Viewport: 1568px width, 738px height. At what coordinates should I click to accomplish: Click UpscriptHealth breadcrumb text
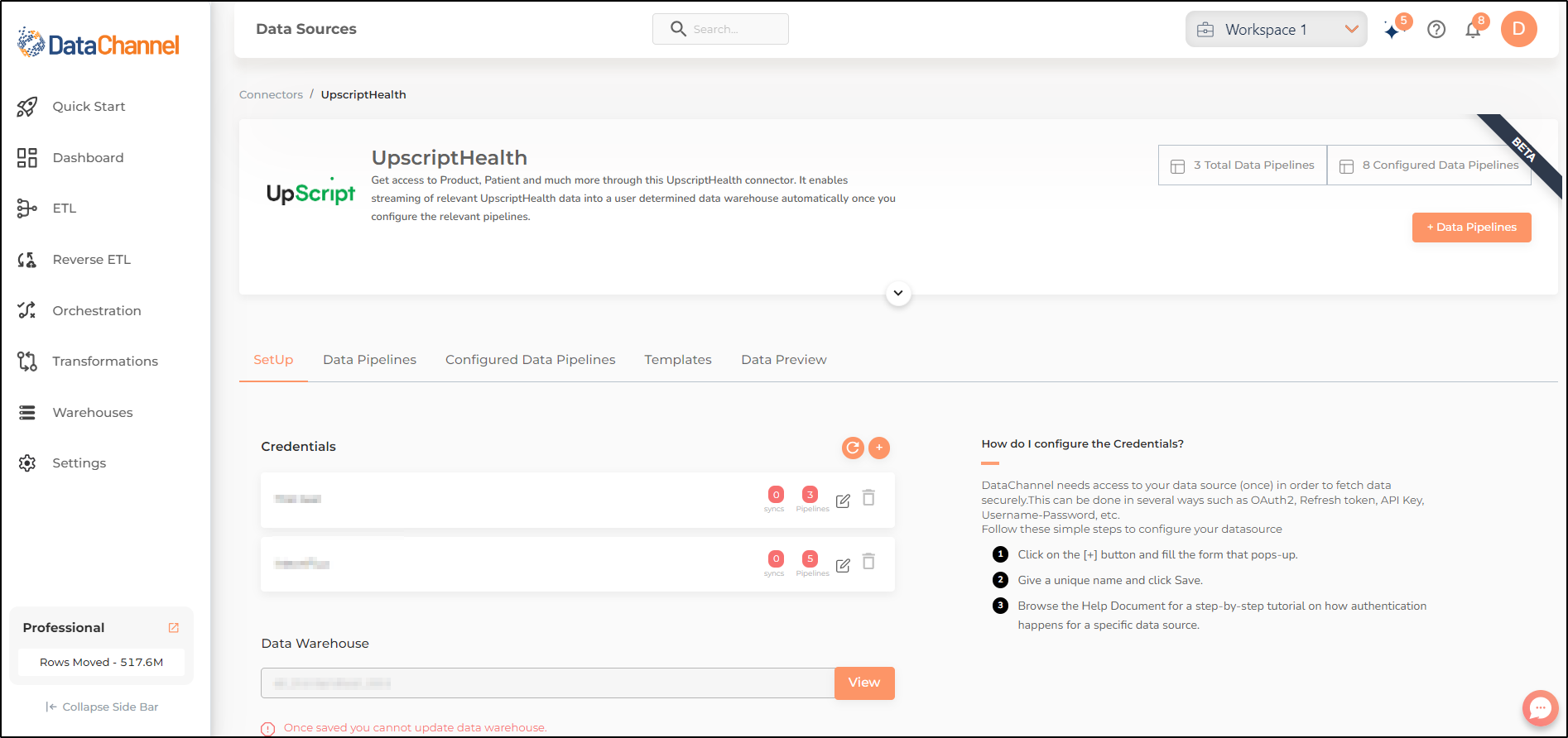coord(363,95)
